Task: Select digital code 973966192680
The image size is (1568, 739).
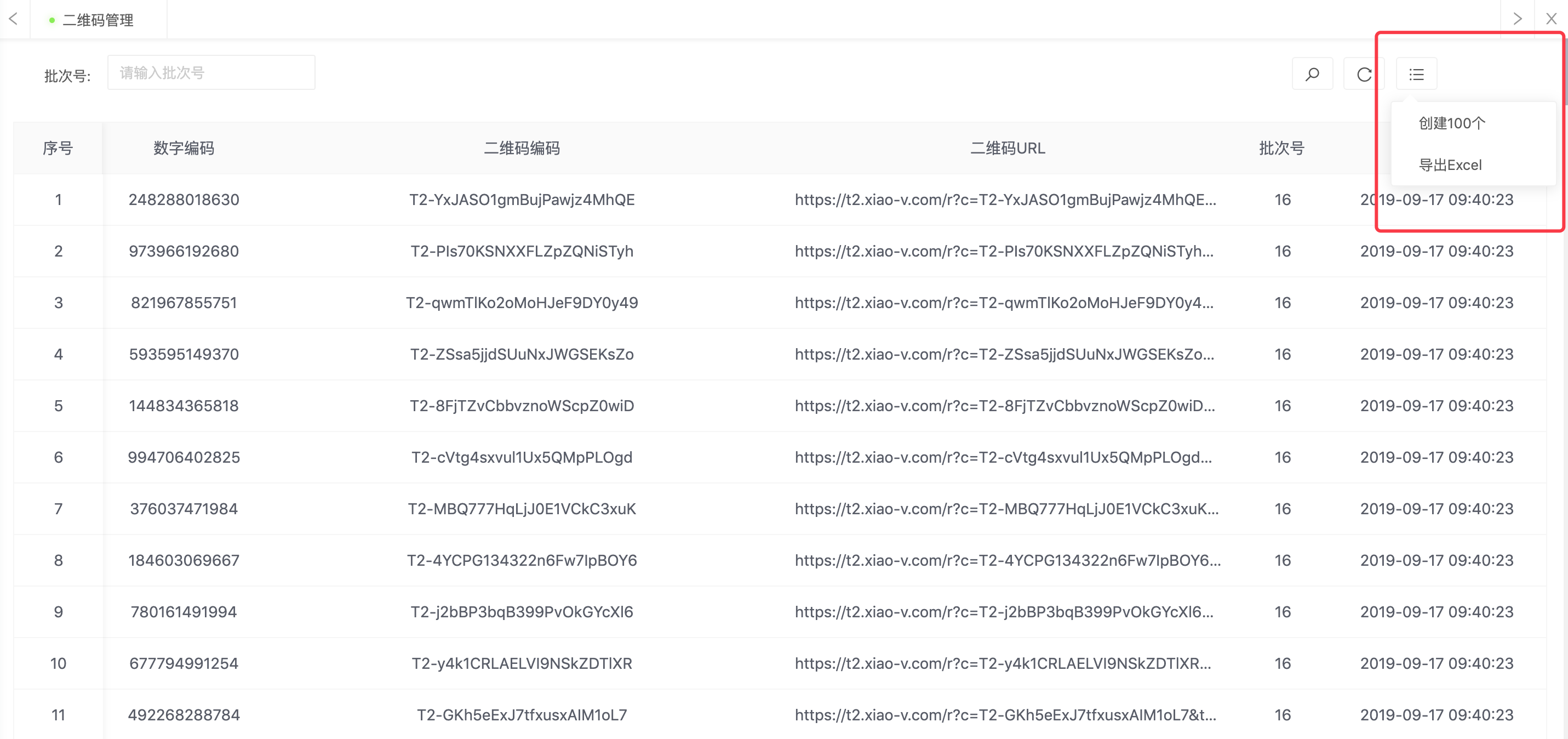Action: (x=184, y=251)
